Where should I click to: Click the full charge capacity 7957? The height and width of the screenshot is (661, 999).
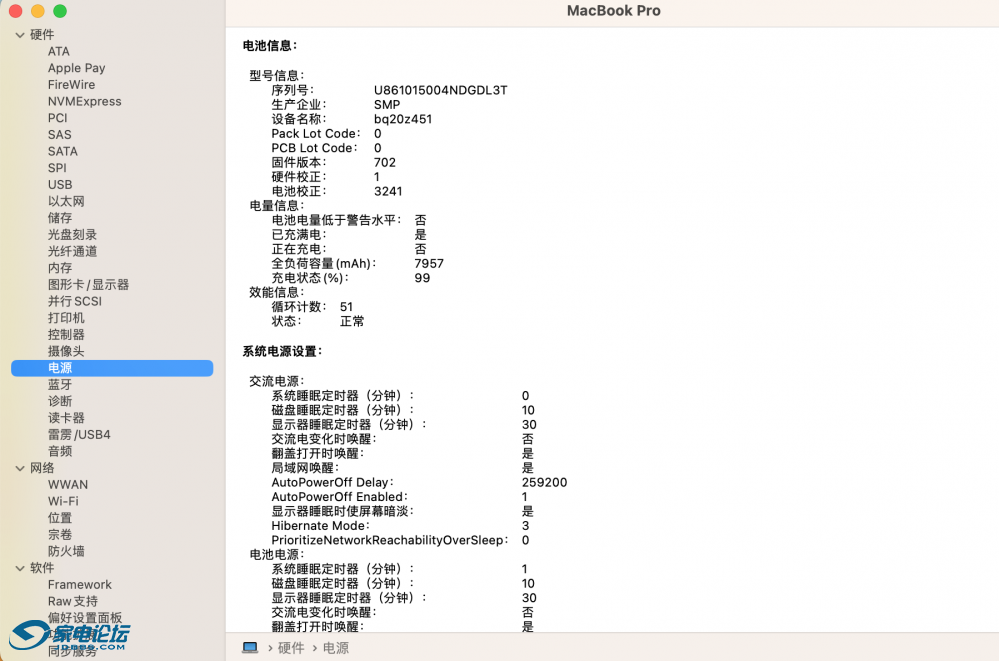429,263
